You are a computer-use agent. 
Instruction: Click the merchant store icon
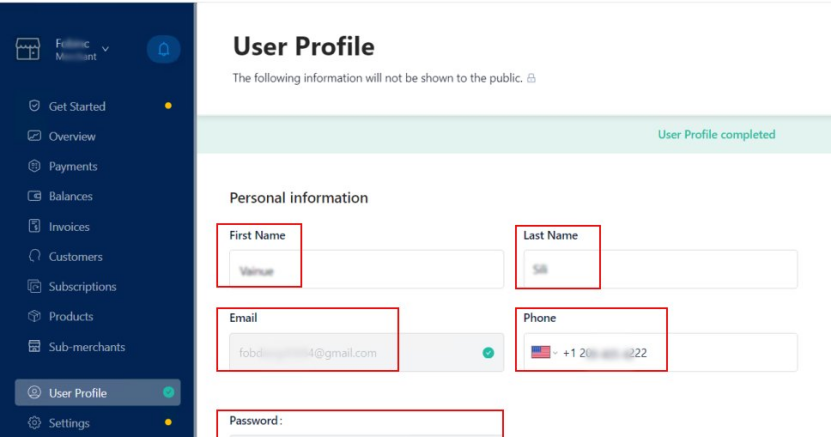coord(28,49)
